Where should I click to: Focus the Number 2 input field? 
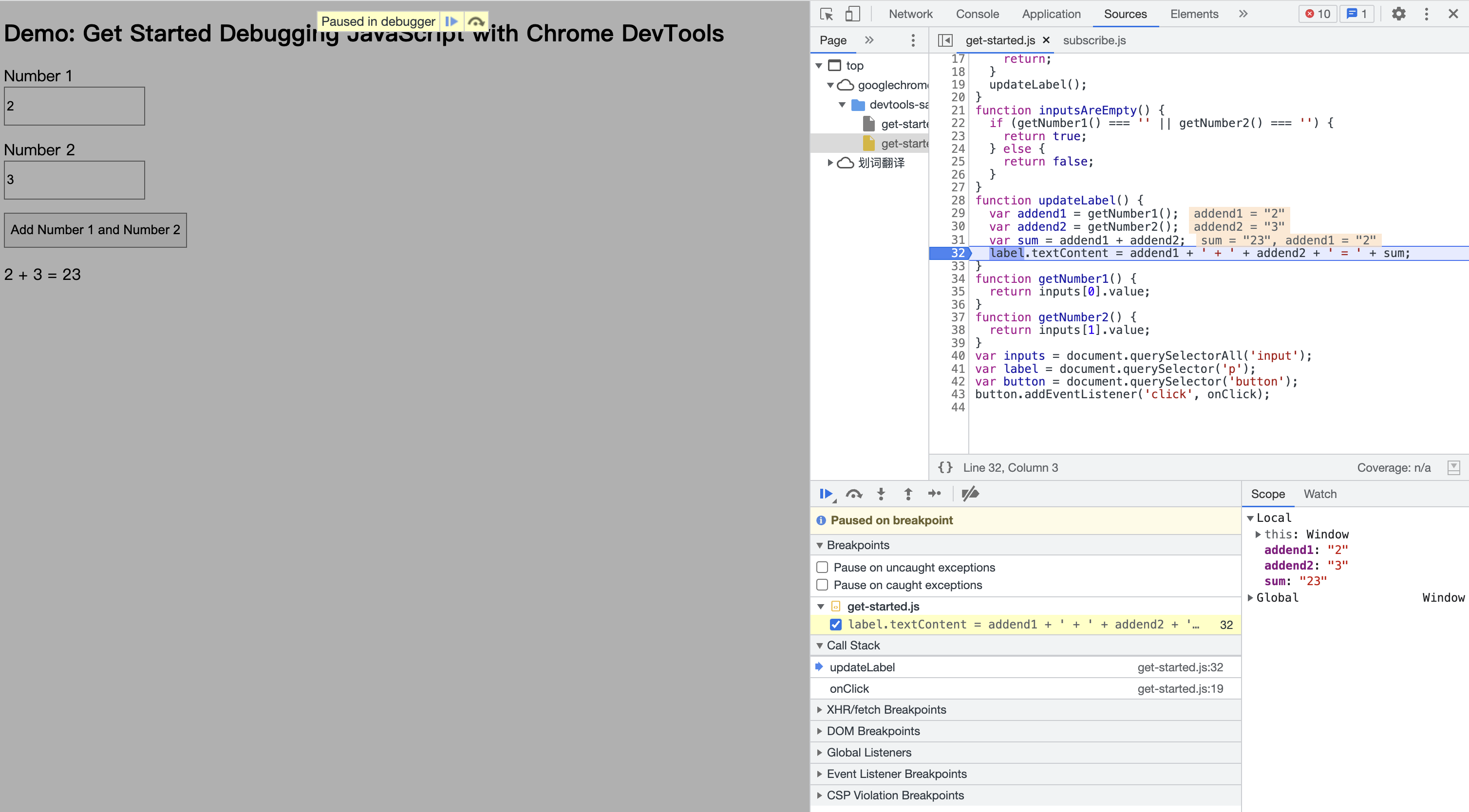tap(74, 180)
